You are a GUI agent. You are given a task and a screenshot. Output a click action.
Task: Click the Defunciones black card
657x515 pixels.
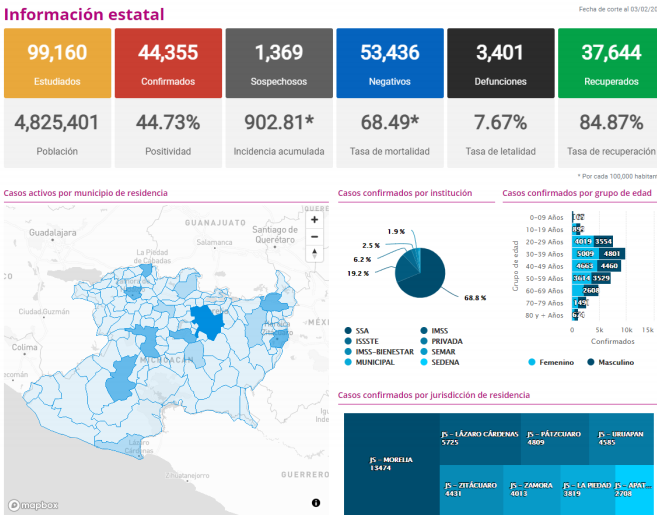(501, 63)
